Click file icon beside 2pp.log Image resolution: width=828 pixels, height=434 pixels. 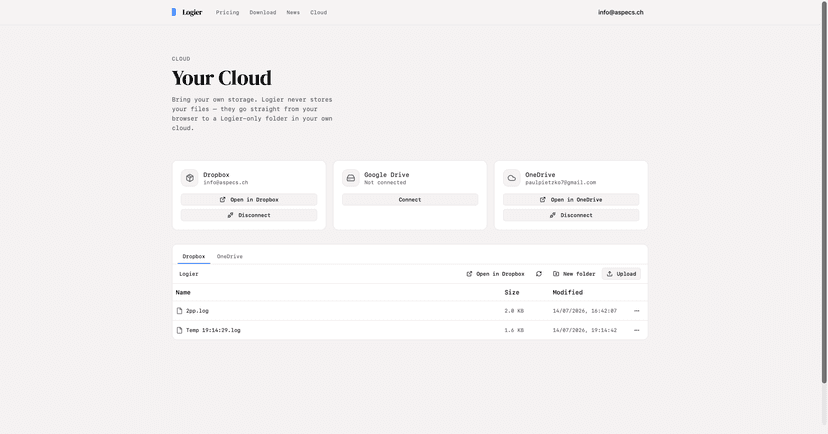pyautogui.click(x=179, y=311)
